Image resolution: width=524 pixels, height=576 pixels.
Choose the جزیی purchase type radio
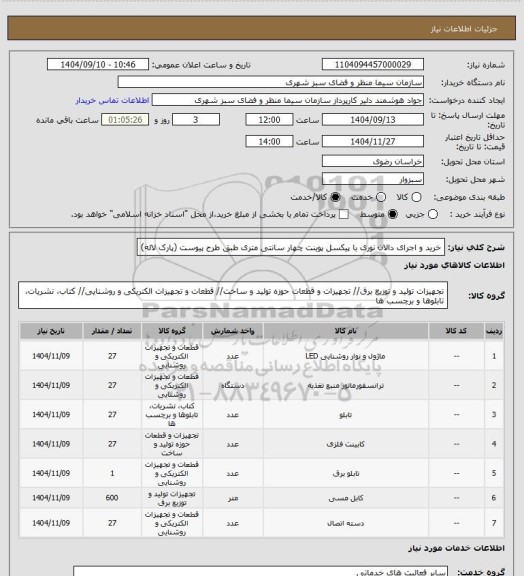(x=433, y=214)
